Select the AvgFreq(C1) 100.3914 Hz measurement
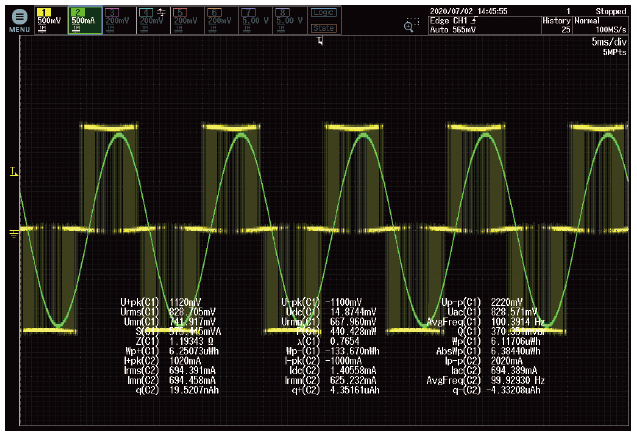Viewport: 637px width, 439px height. tap(485, 322)
